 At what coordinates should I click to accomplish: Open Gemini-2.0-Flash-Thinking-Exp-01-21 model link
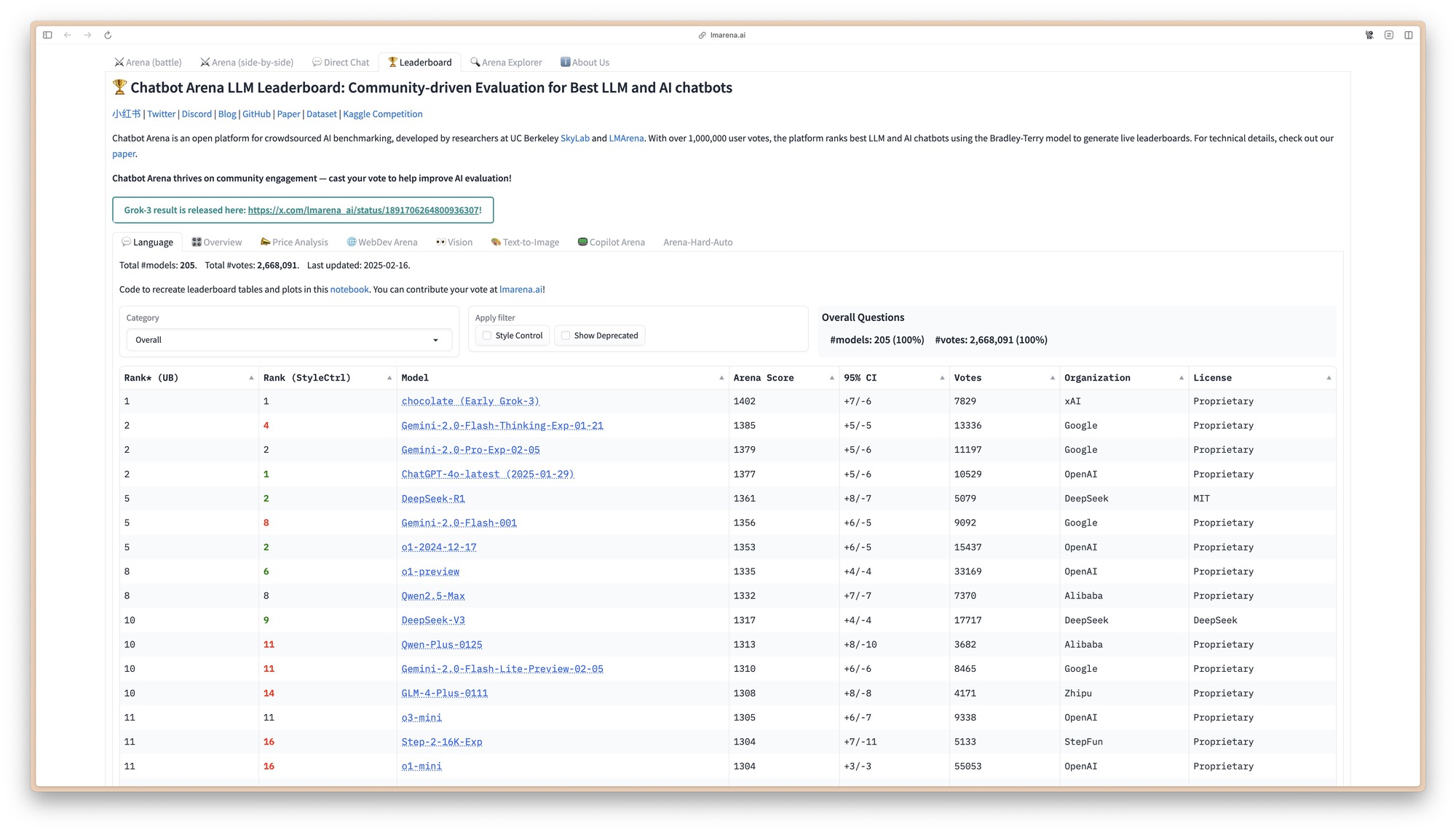pos(502,426)
